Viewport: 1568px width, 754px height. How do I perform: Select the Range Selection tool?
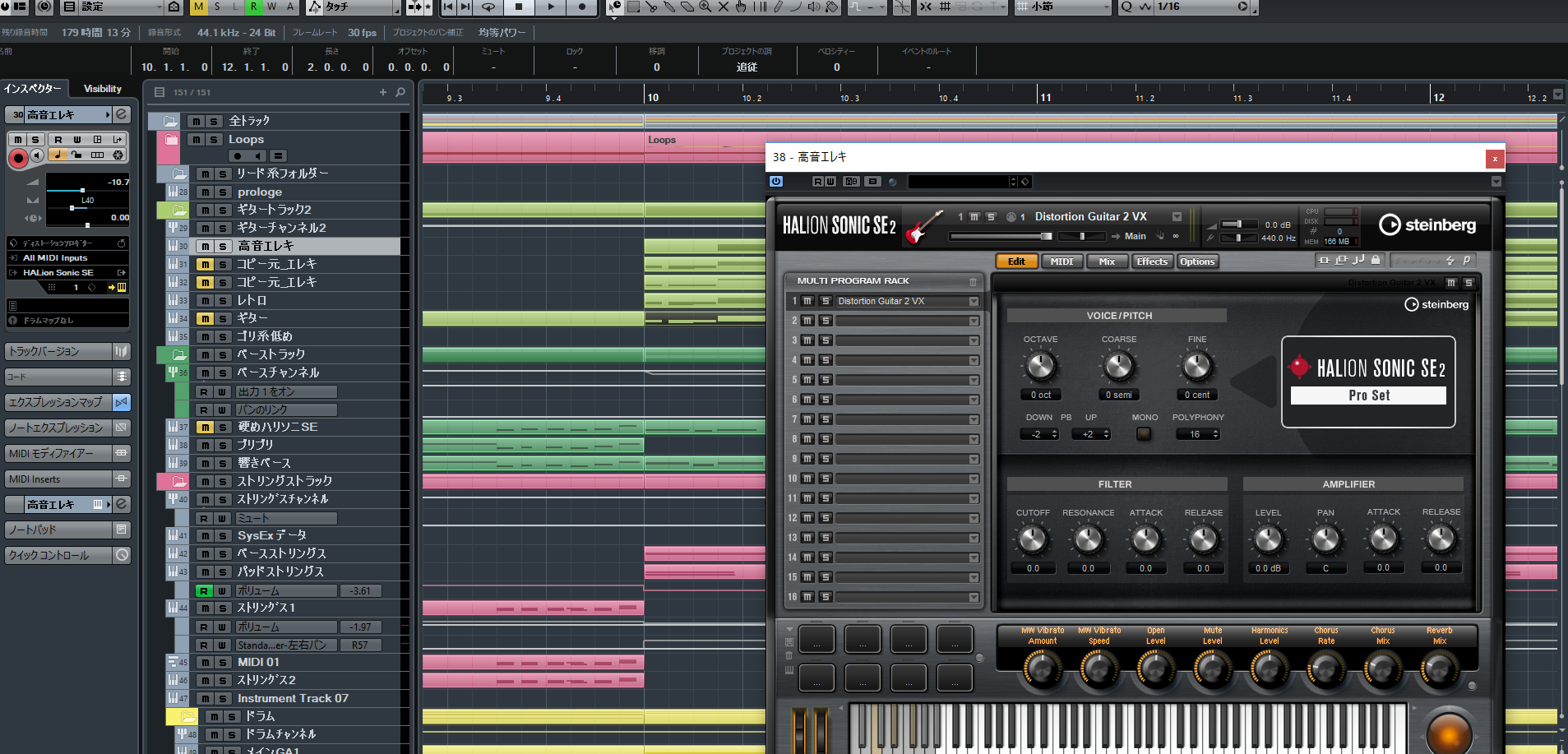(x=633, y=7)
